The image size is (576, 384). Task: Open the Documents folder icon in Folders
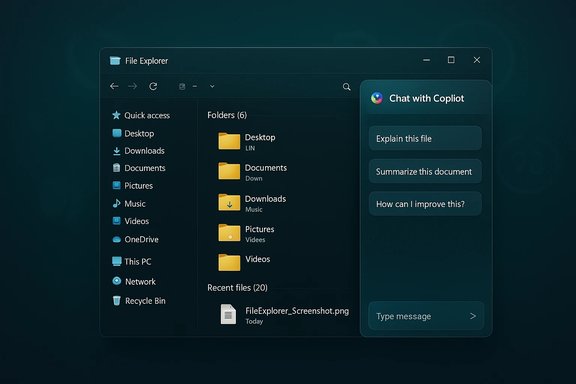[x=229, y=171]
